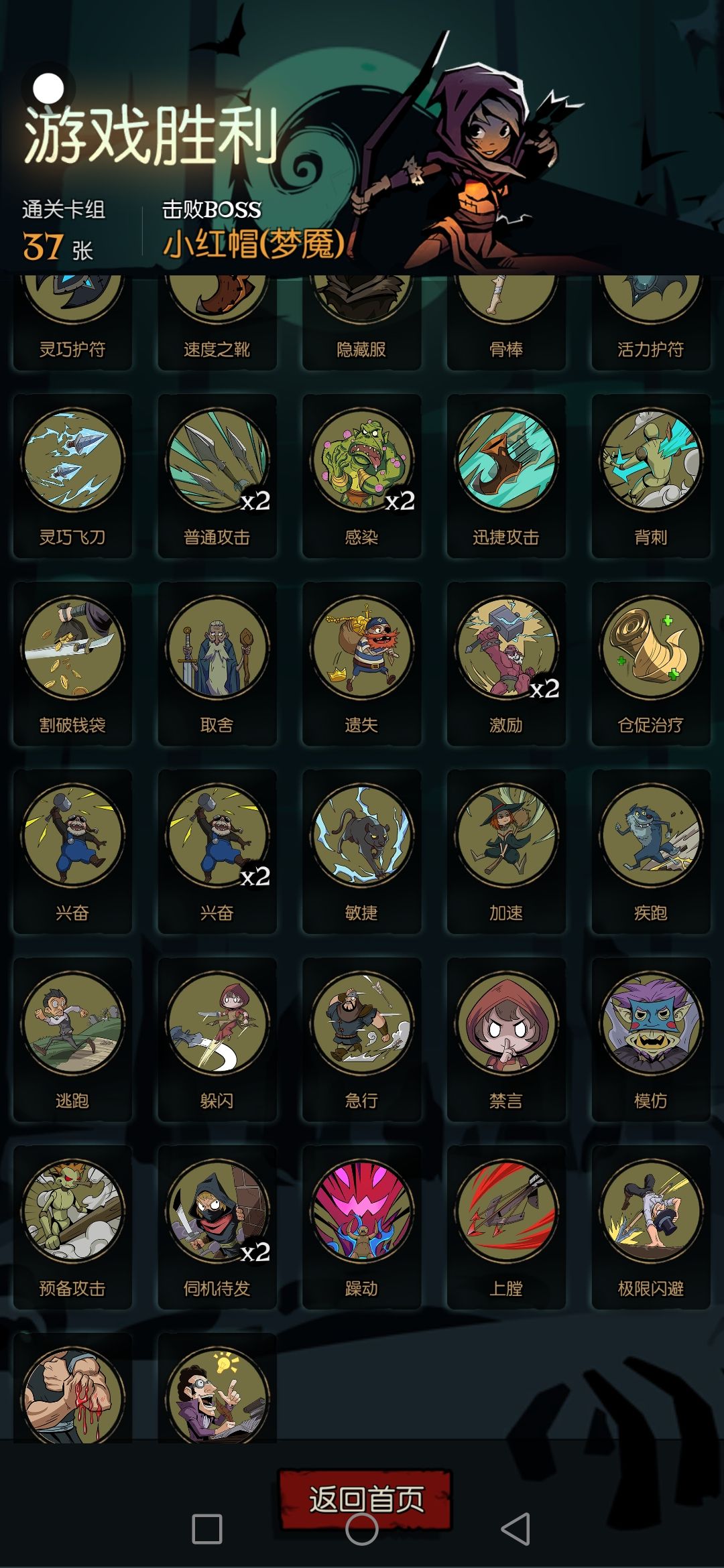
Task: Select the 仓促治疗 scroll card
Action: (651, 664)
